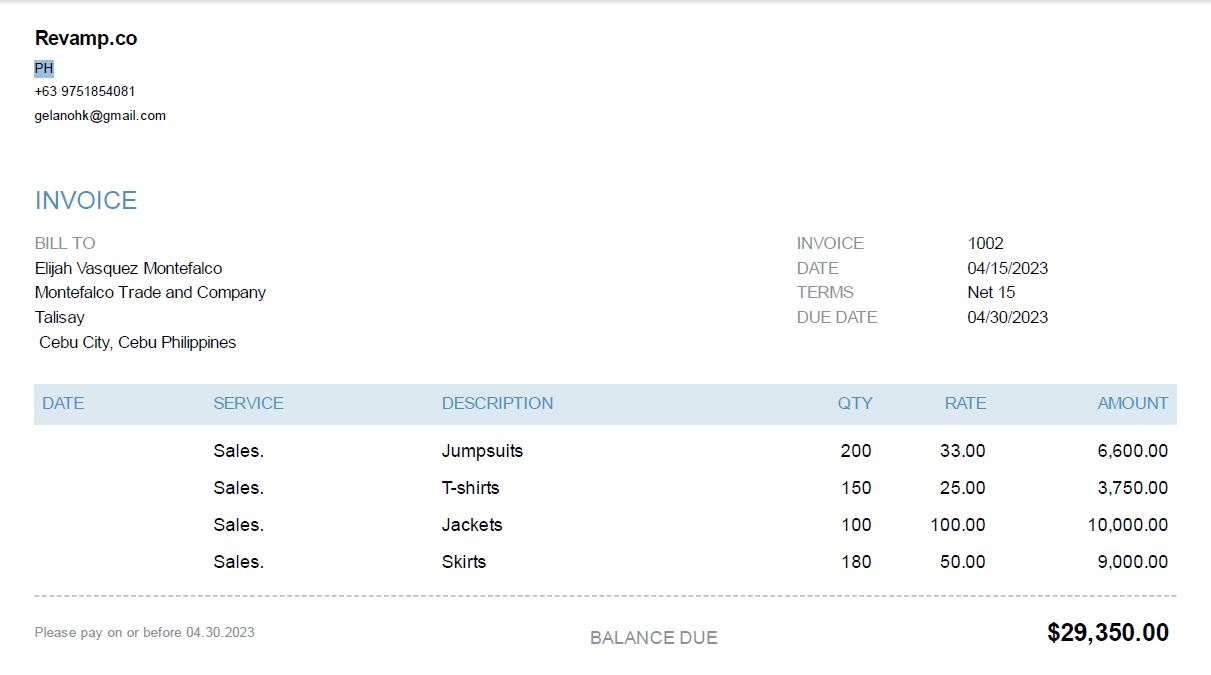
Task: Click the blue INVOICE heading
Action: coord(86,200)
